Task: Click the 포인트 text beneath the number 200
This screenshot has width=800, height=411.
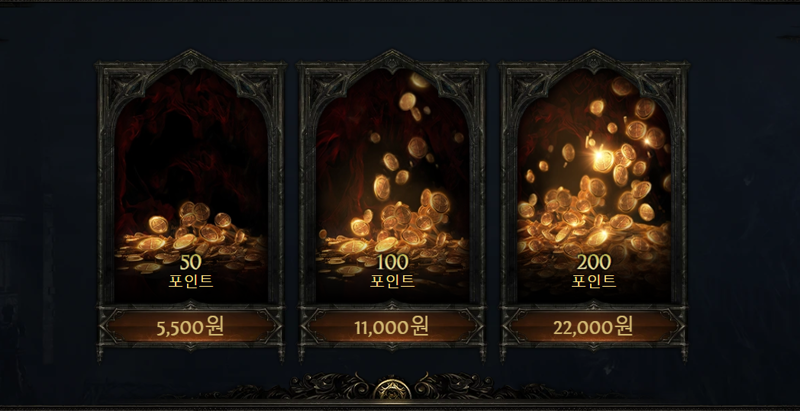Action: [x=593, y=281]
